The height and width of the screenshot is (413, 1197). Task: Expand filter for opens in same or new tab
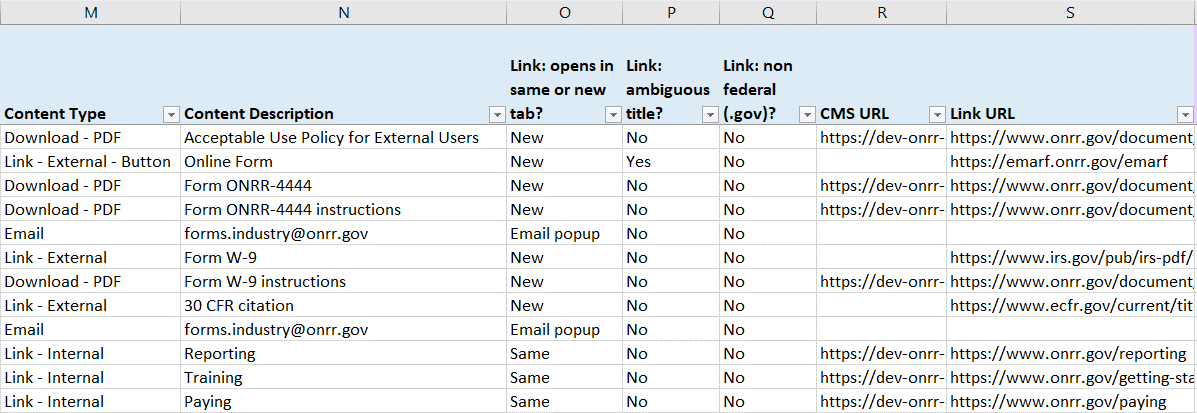tap(613, 114)
